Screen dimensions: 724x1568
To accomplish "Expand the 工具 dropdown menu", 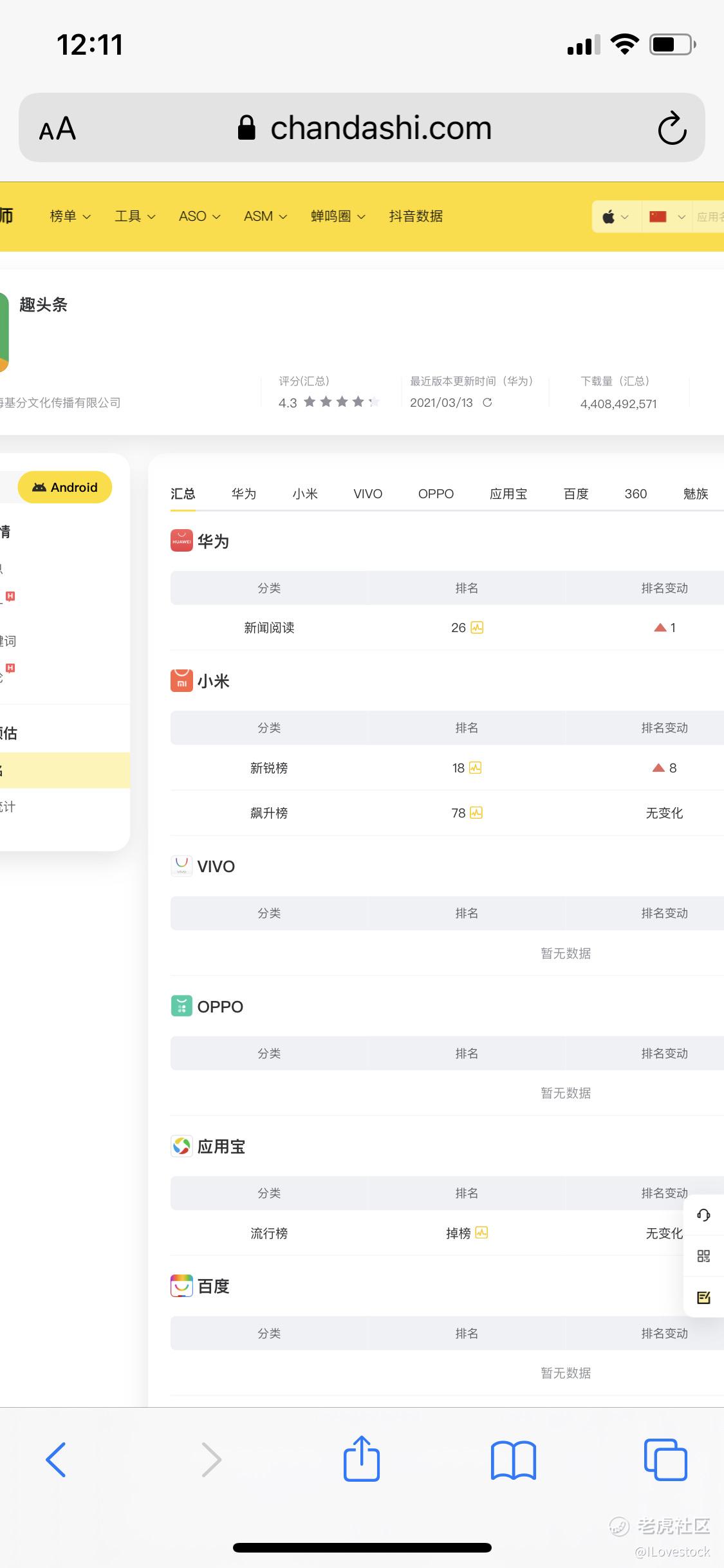I will [x=135, y=216].
